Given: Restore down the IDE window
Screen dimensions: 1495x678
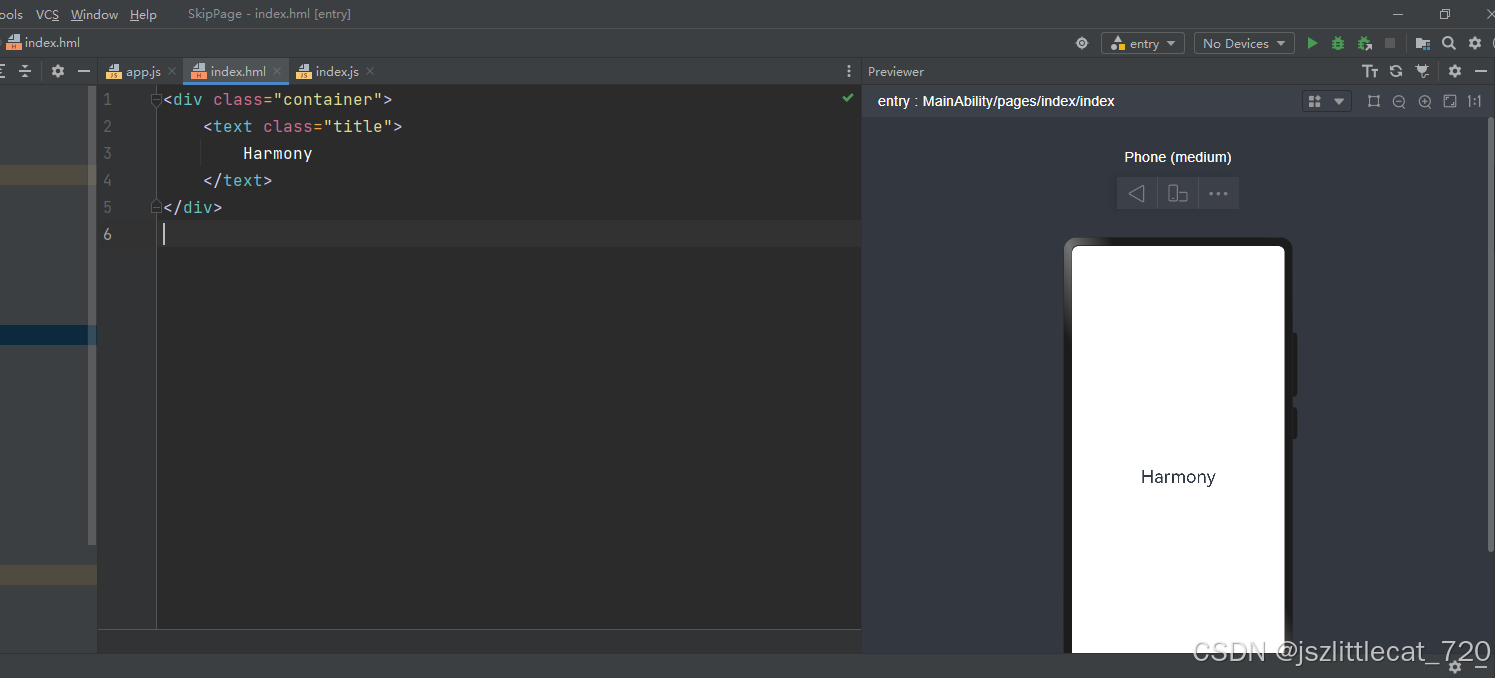Looking at the screenshot, I should [x=1445, y=14].
